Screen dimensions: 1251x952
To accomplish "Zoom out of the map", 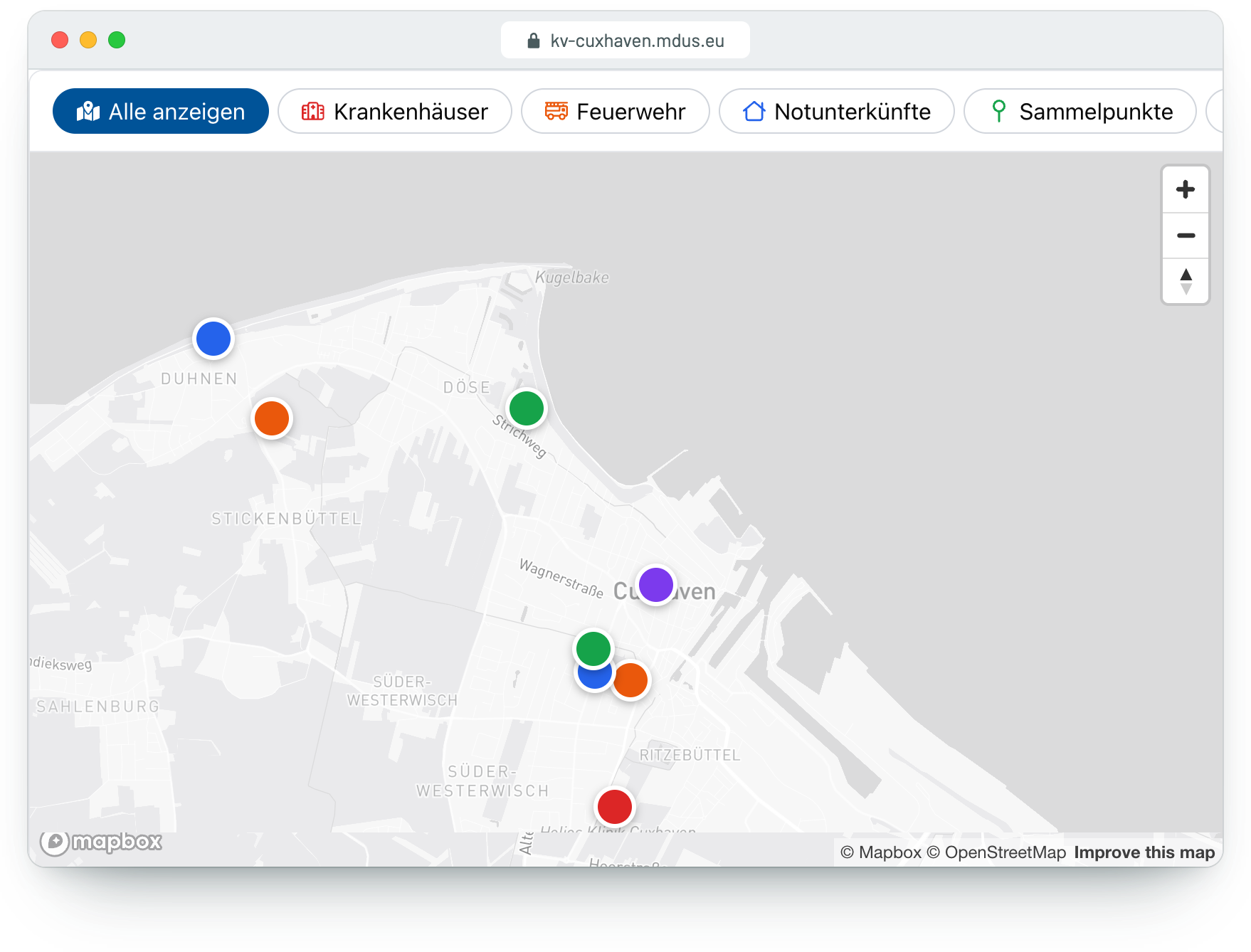I will 1186,236.
